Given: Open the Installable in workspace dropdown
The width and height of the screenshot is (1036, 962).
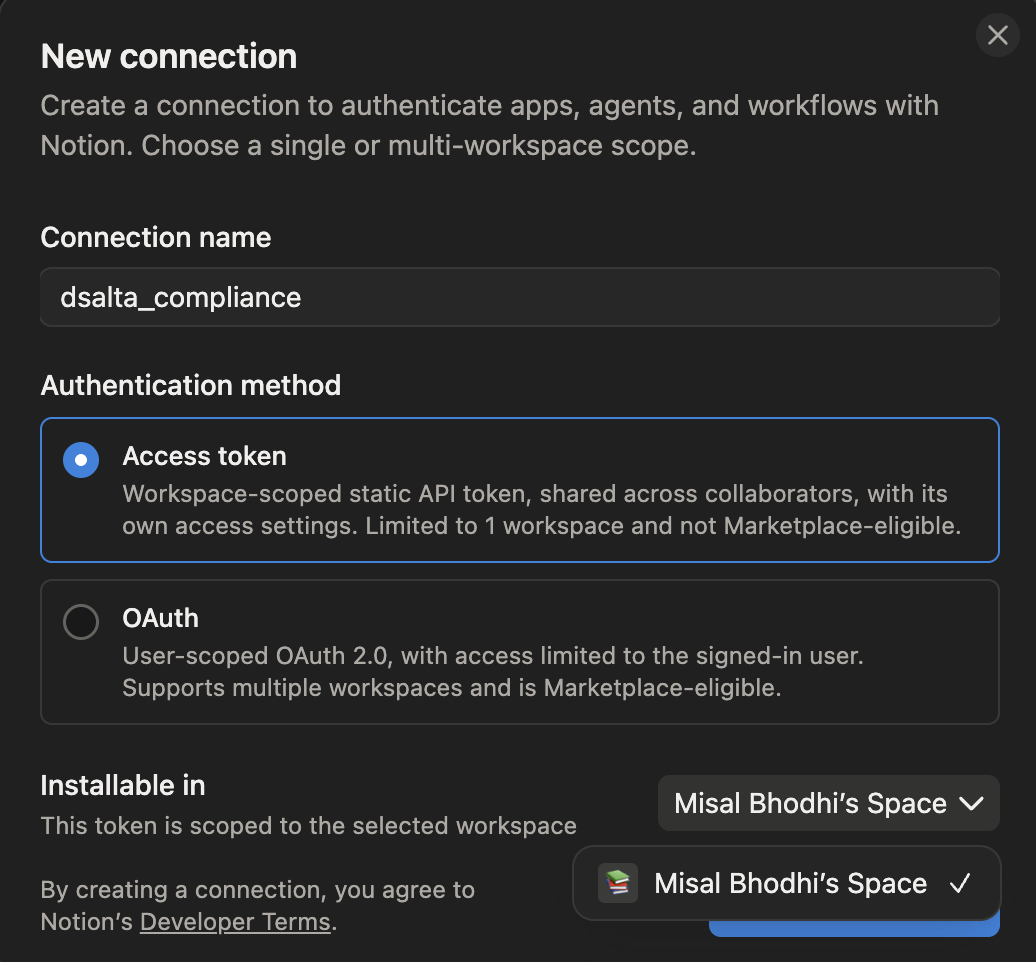Looking at the screenshot, I should pyautogui.click(x=829, y=803).
